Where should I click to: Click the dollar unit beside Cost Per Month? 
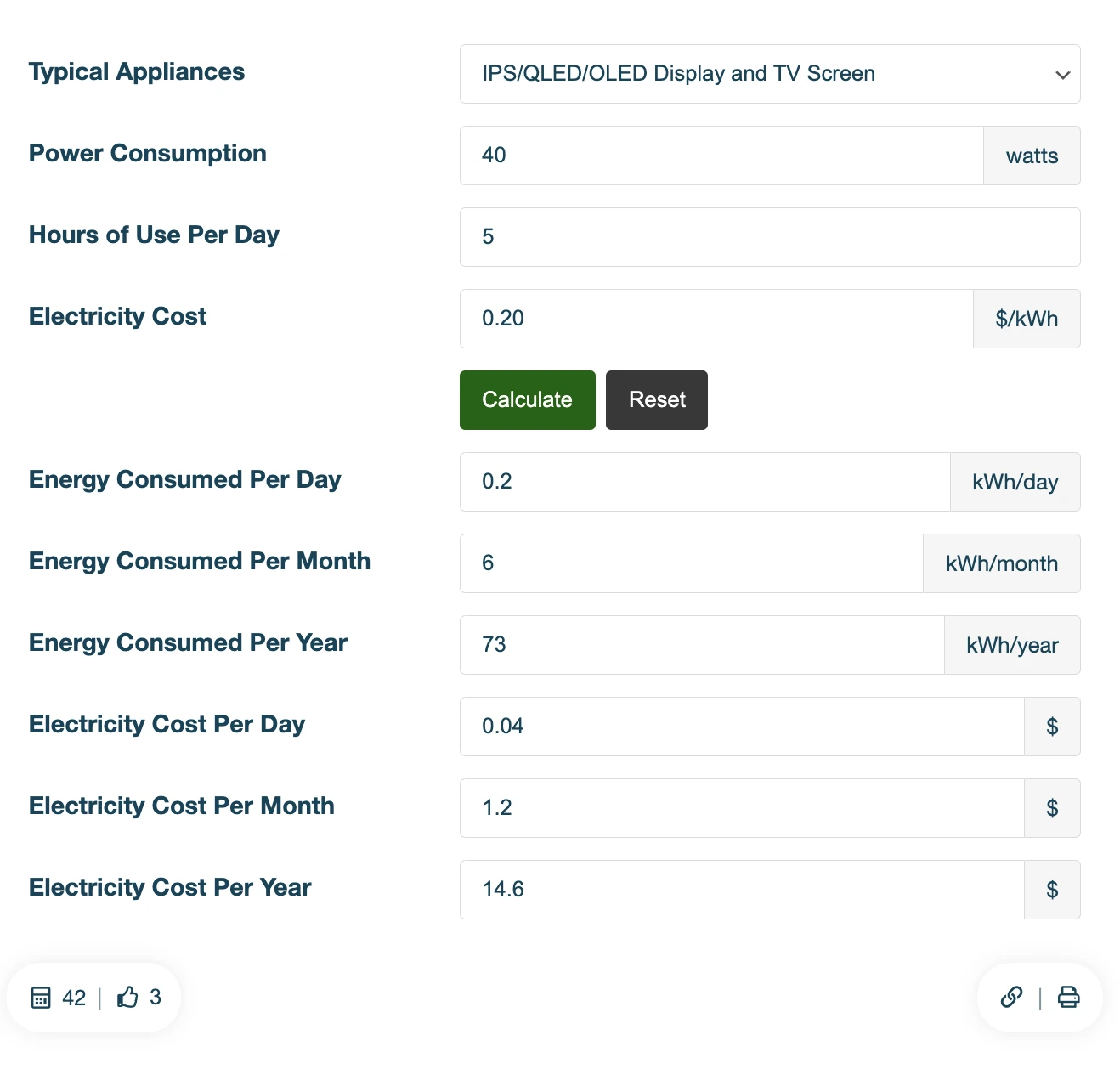[1053, 808]
